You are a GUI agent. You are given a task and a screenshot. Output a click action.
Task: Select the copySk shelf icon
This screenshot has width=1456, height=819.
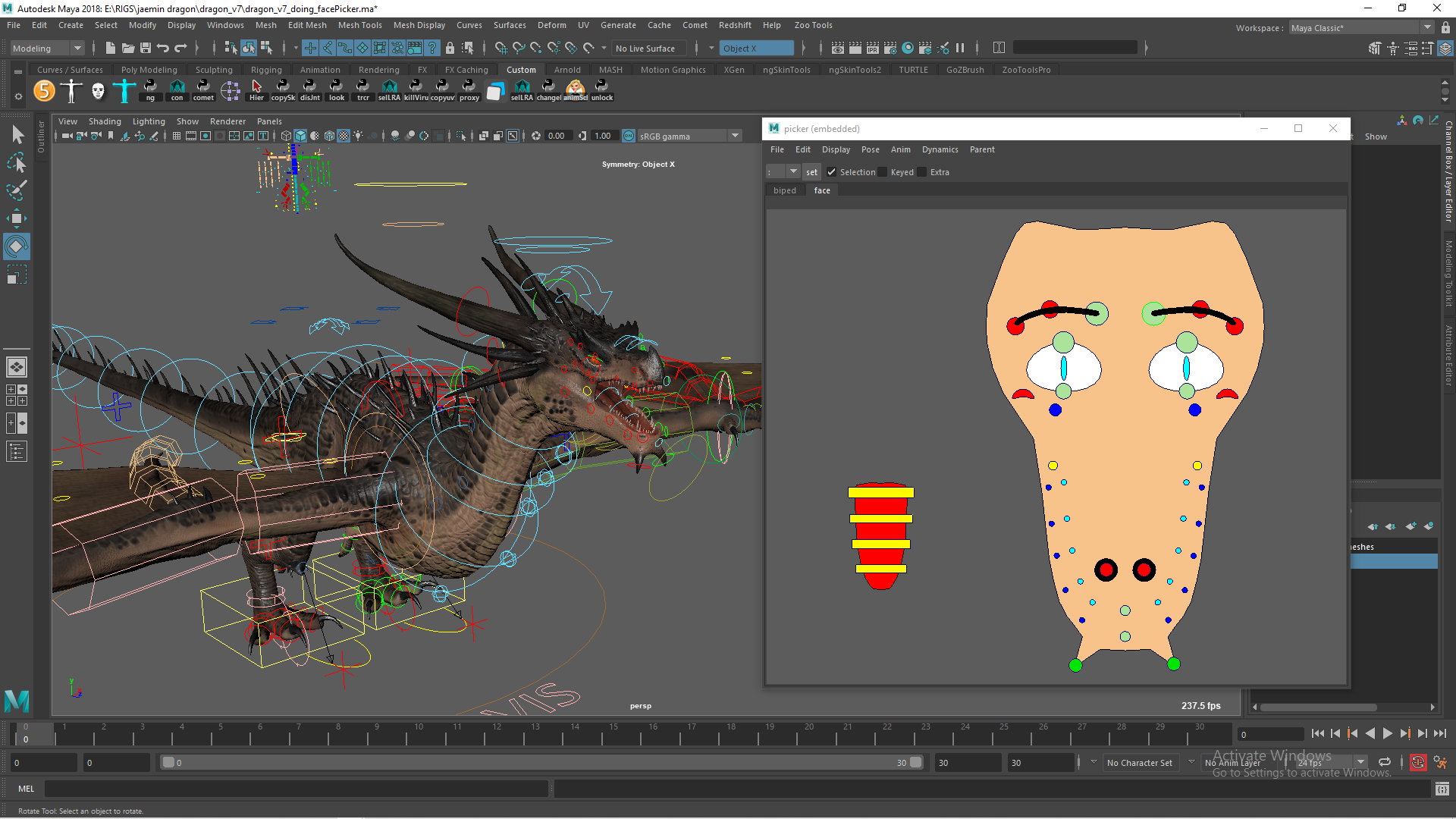click(283, 91)
